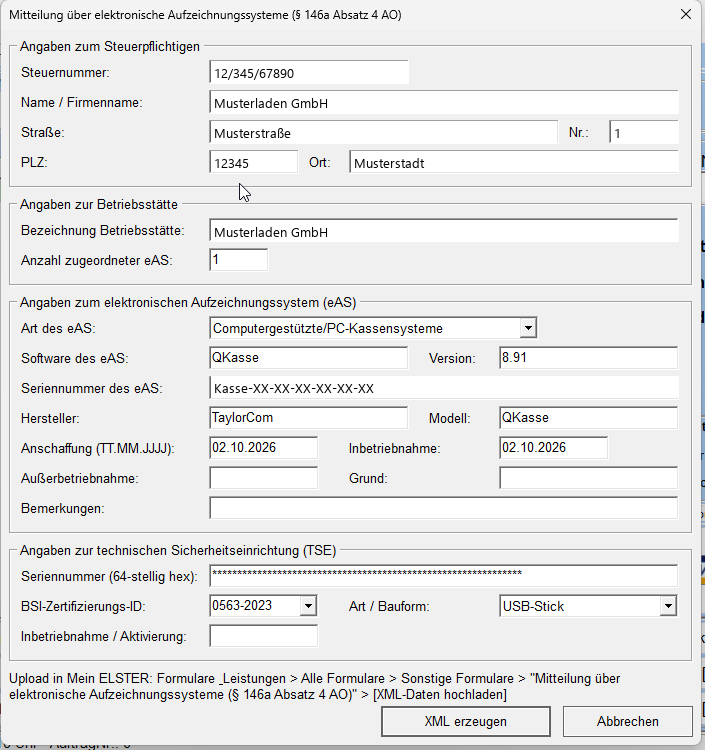Click the eAS section heading label

[x=188, y=302]
